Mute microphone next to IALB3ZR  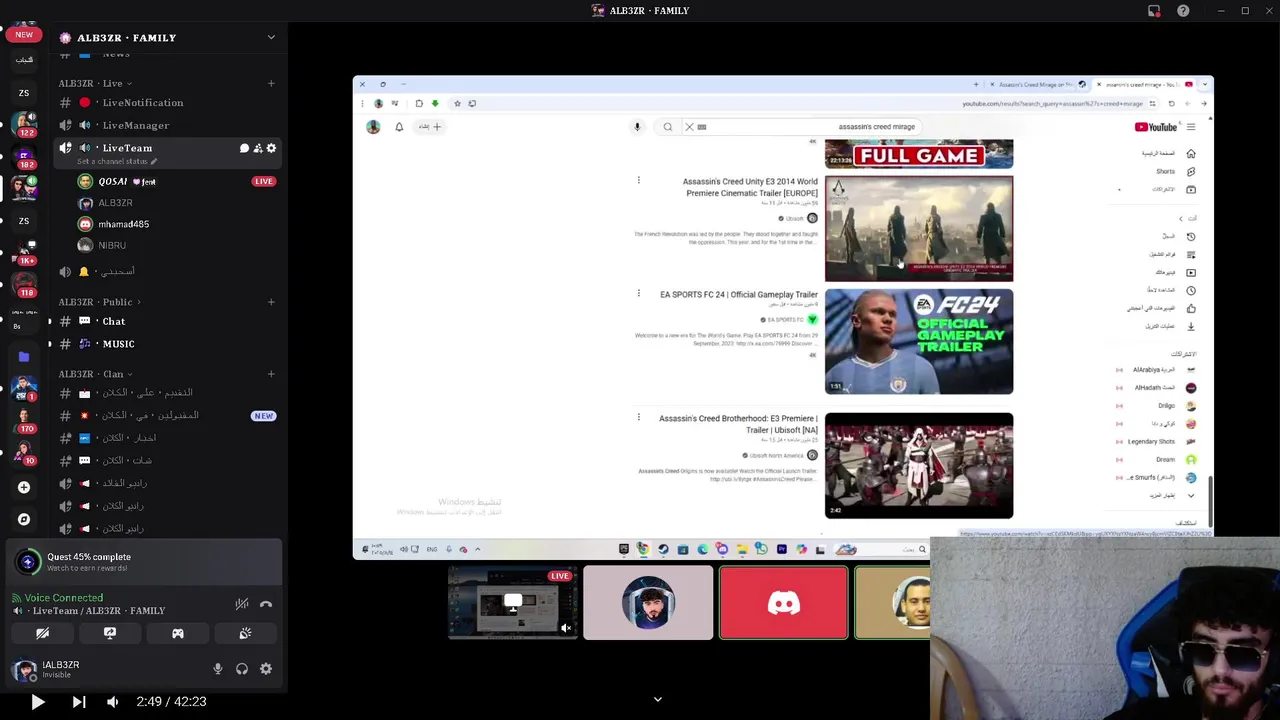click(218, 669)
